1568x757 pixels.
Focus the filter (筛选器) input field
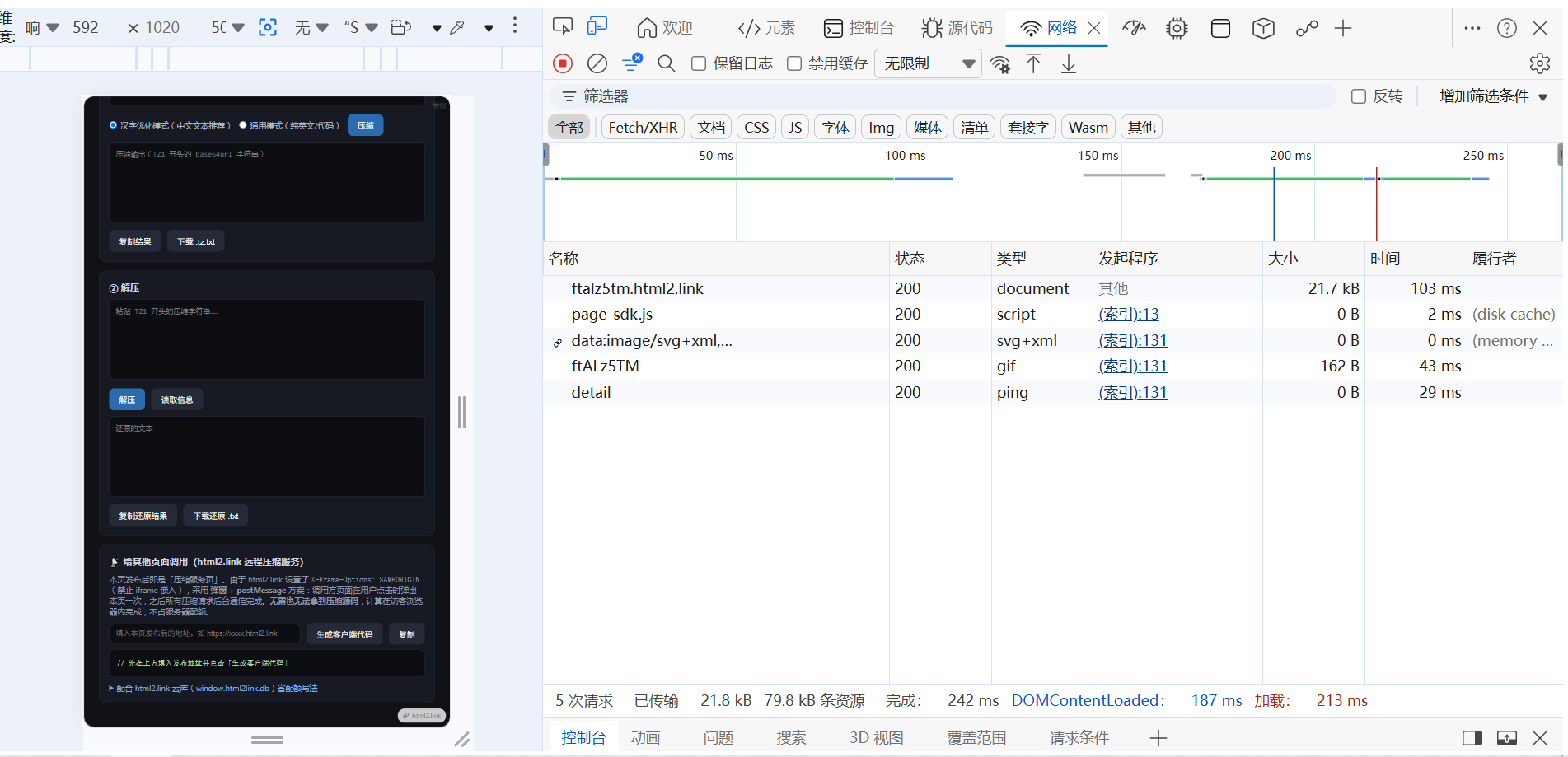[943, 96]
